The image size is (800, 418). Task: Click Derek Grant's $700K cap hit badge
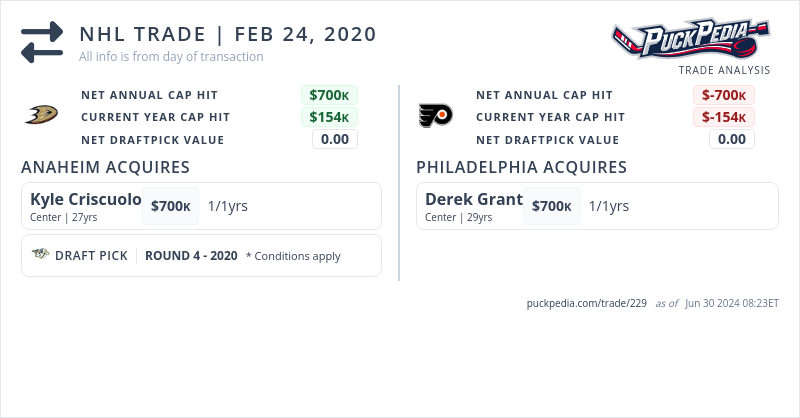pos(552,206)
